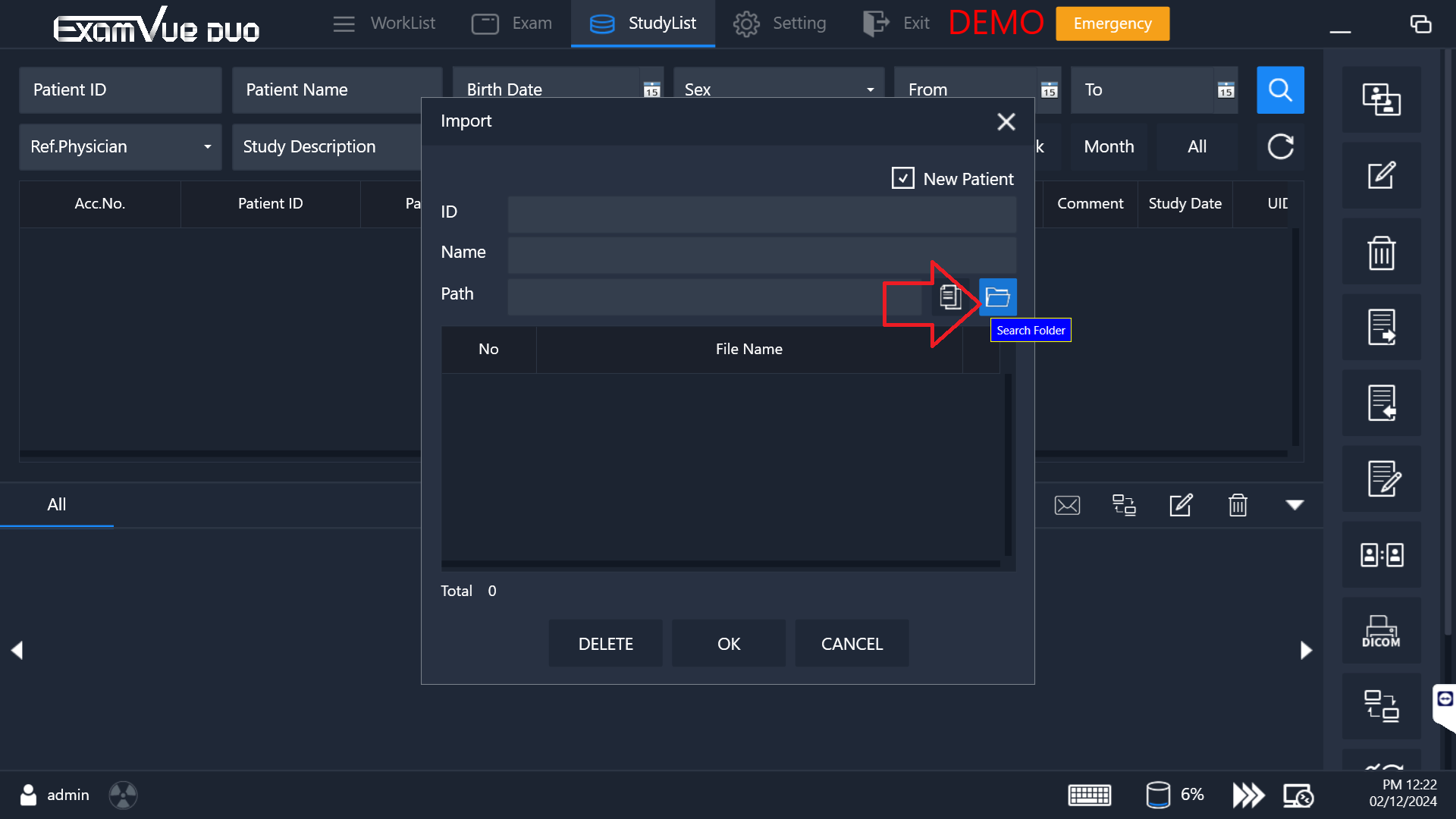Click the Search Folder icon in Import dialog

point(997,297)
